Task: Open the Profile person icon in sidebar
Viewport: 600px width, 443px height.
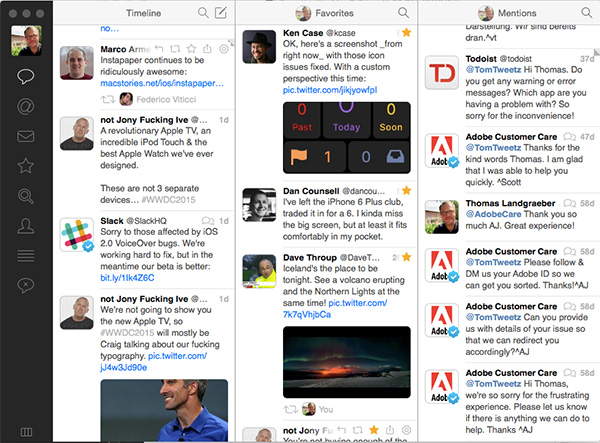Action: click(26, 226)
